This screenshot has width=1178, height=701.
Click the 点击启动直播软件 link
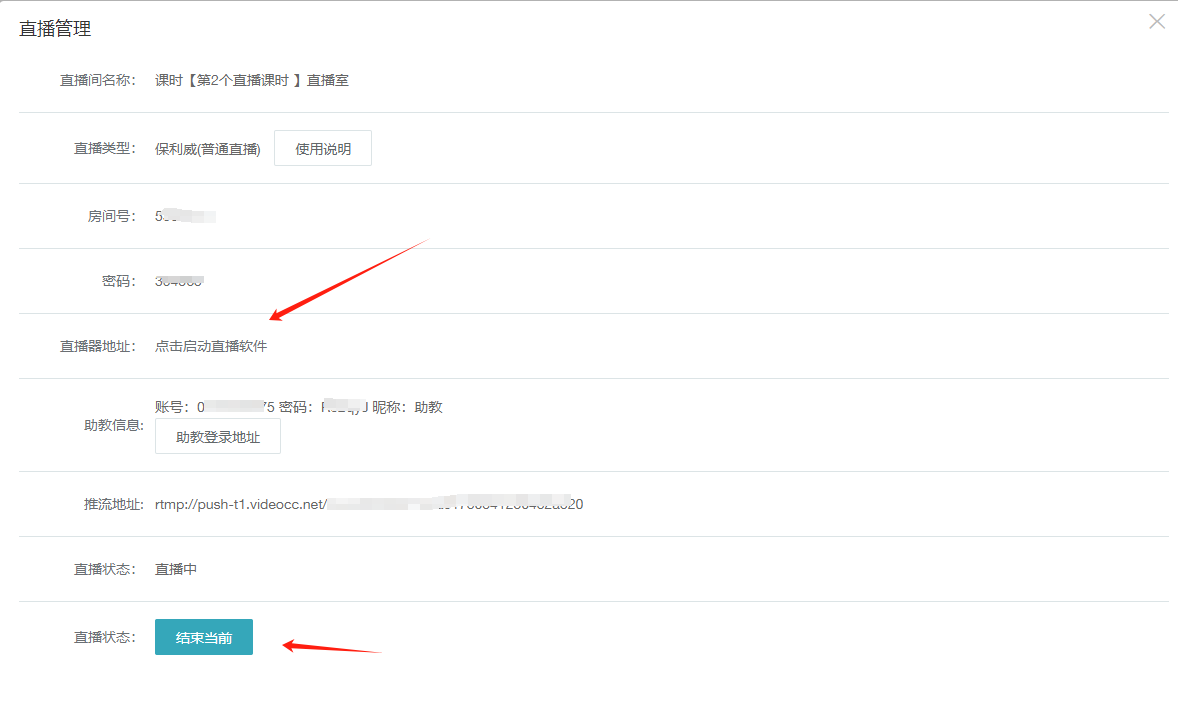point(211,347)
